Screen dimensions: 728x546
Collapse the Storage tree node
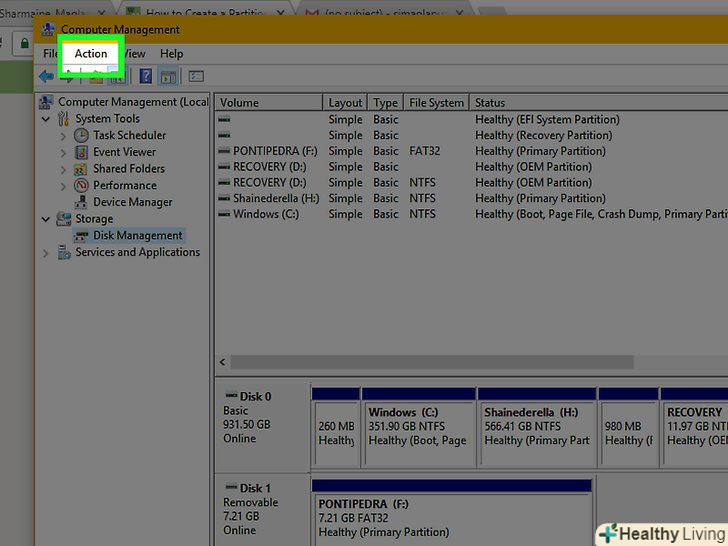point(46,219)
